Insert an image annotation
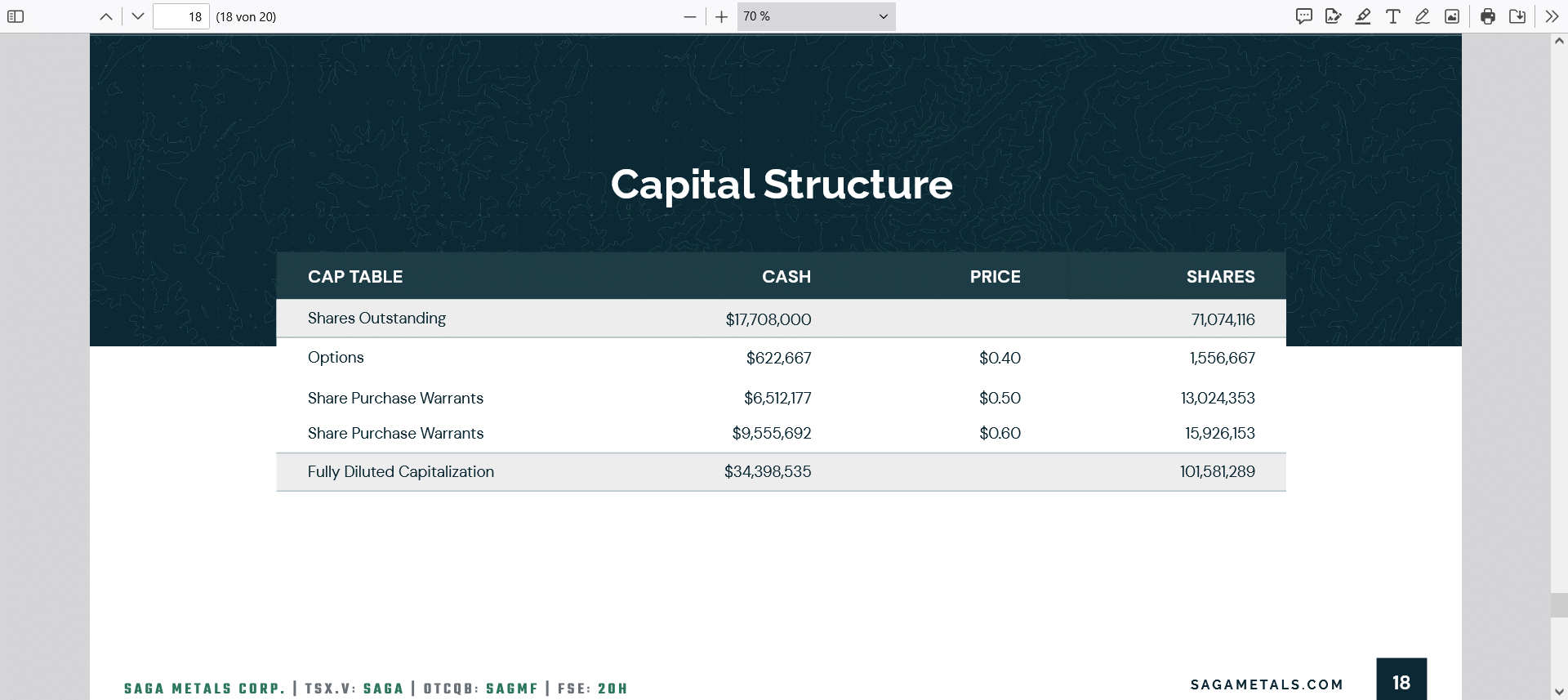The height and width of the screenshot is (700, 1568). click(x=1452, y=16)
